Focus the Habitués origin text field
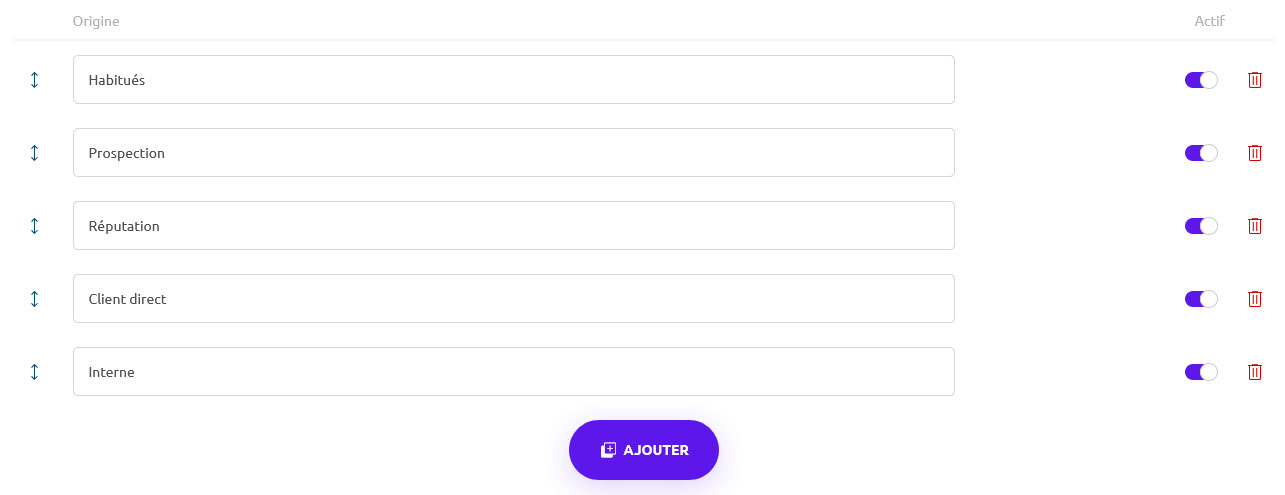Screen dimensions: 1285x495 coord(513,80)
